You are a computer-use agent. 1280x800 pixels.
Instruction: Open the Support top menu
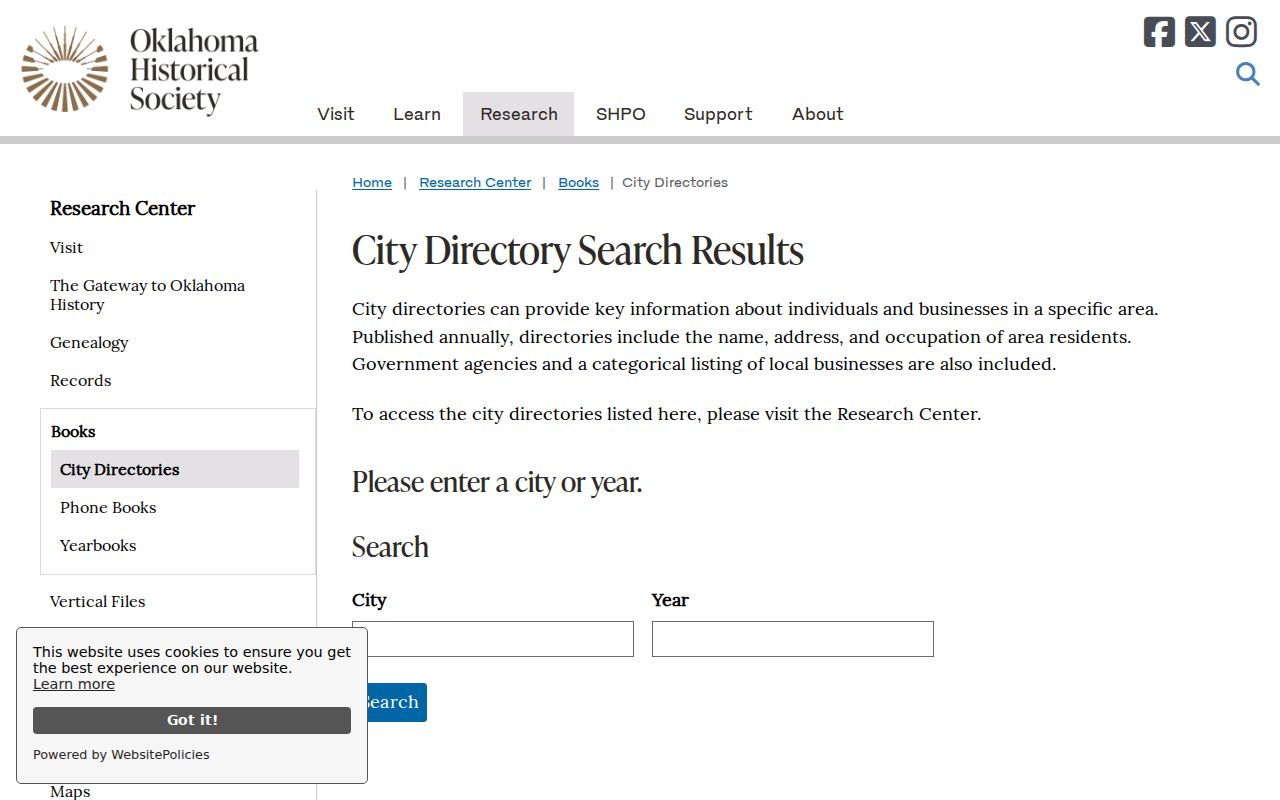[x=718, y=114]
